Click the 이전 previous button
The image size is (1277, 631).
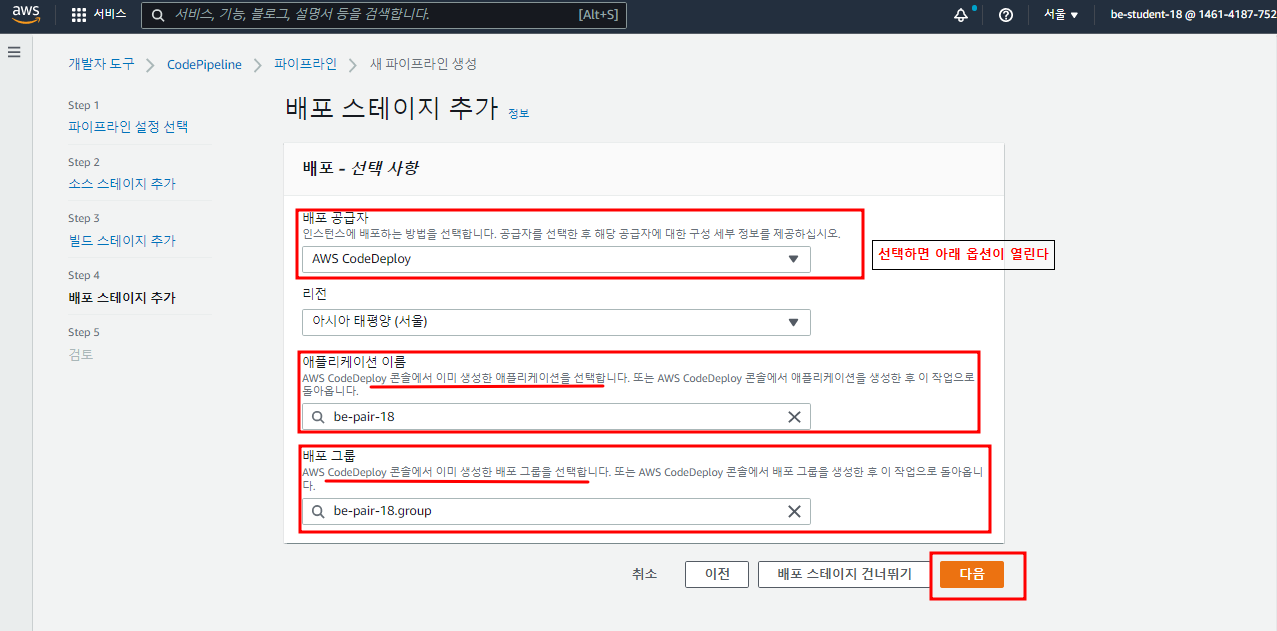click(717, 574)
